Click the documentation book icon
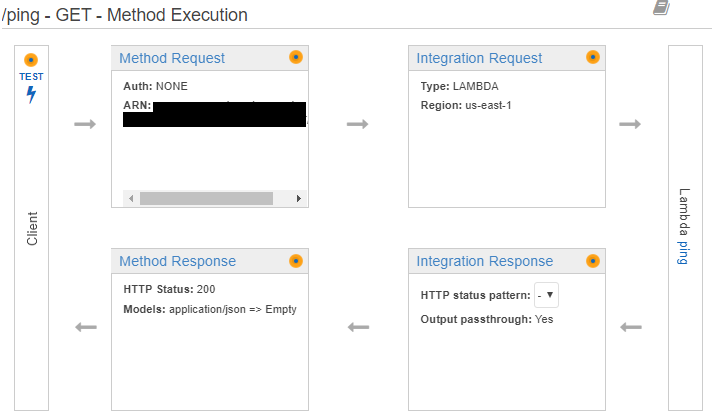The width and height of the screenshot is (712, 419). [661, 8]
